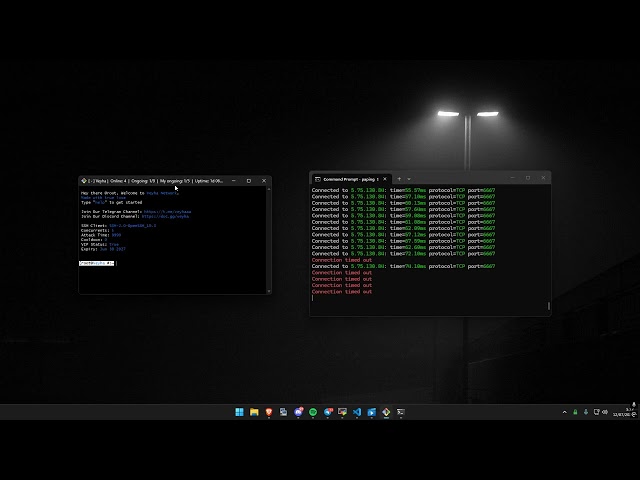
Task: Open File Explorer from the taskbar
Action: tap(254, 412)
